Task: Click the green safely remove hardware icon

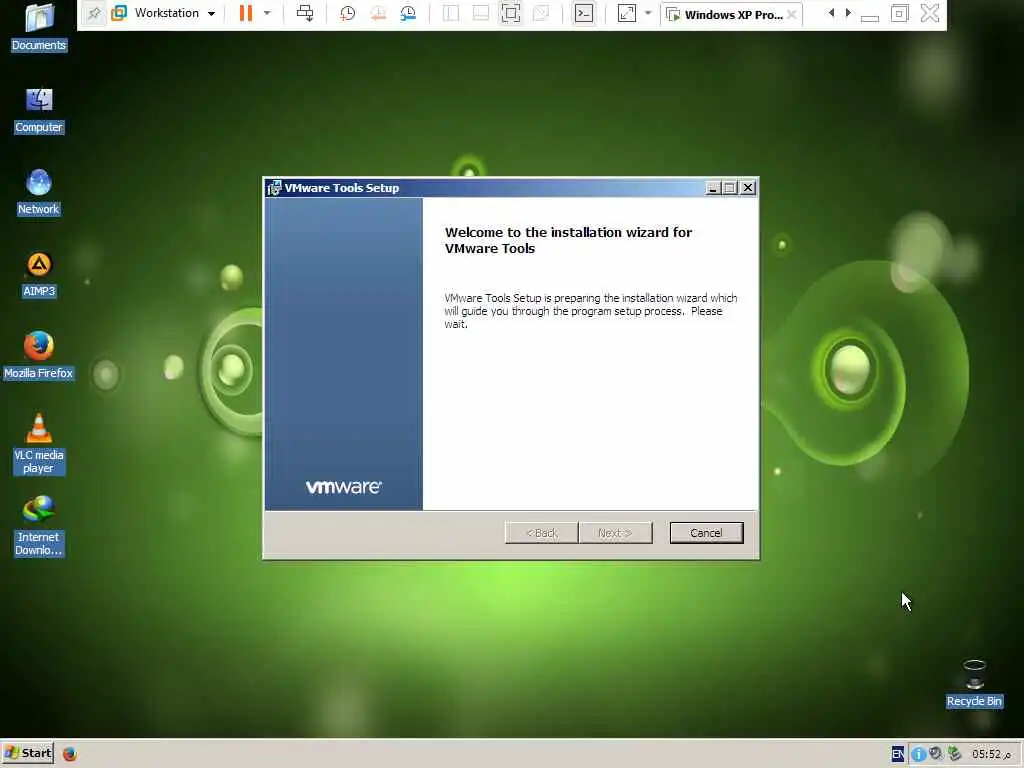Action: tap(954, 754)
